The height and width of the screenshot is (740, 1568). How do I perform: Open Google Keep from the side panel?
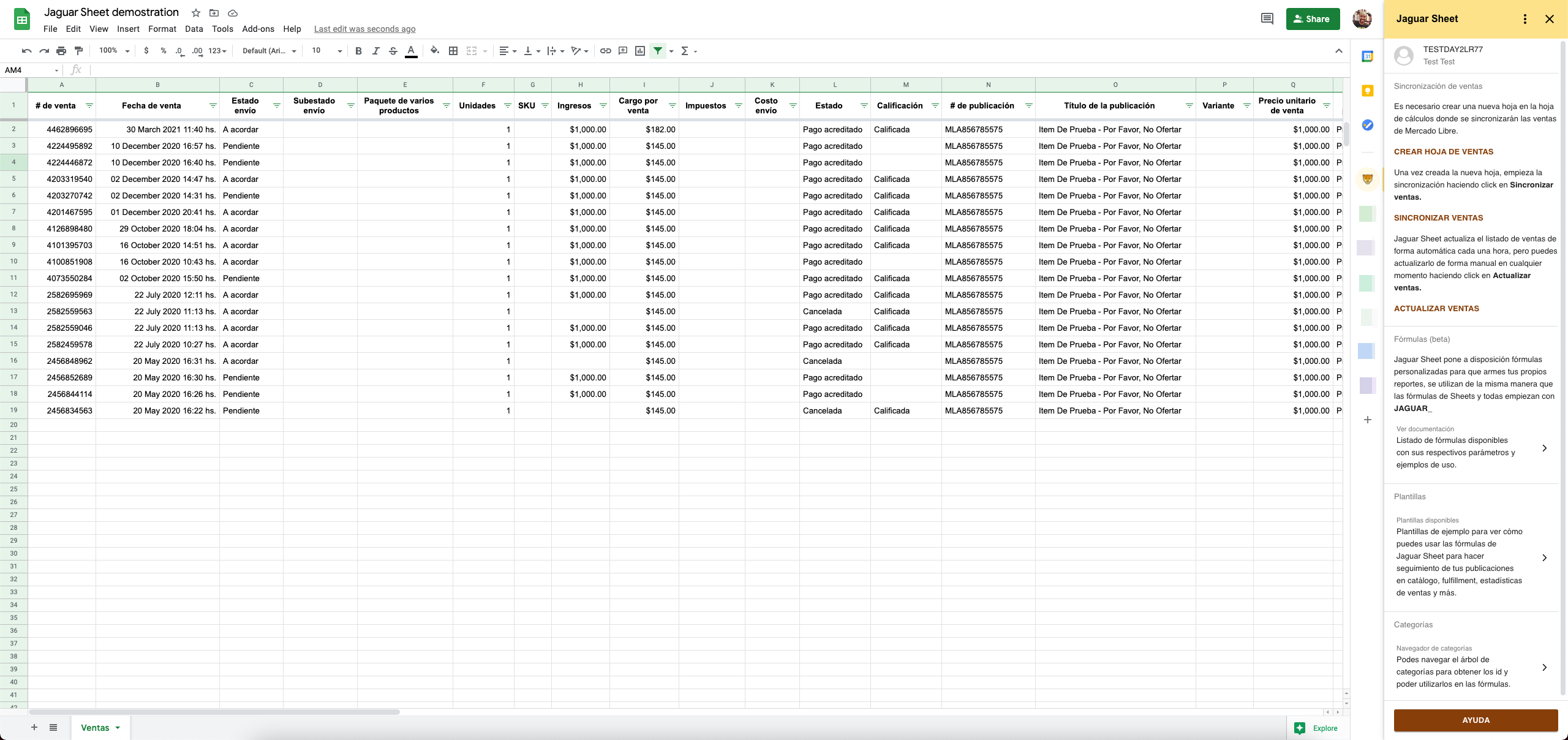[x=1367, y=90]
